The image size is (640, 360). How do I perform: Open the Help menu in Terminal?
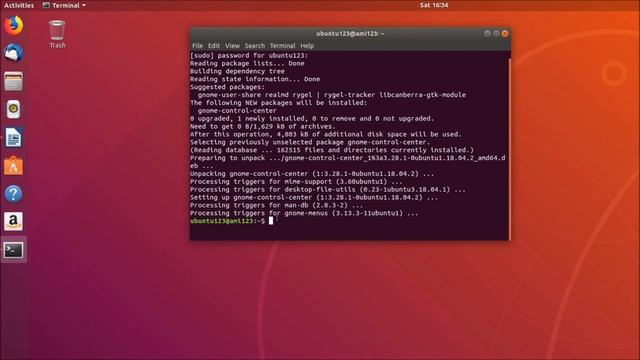307,46
